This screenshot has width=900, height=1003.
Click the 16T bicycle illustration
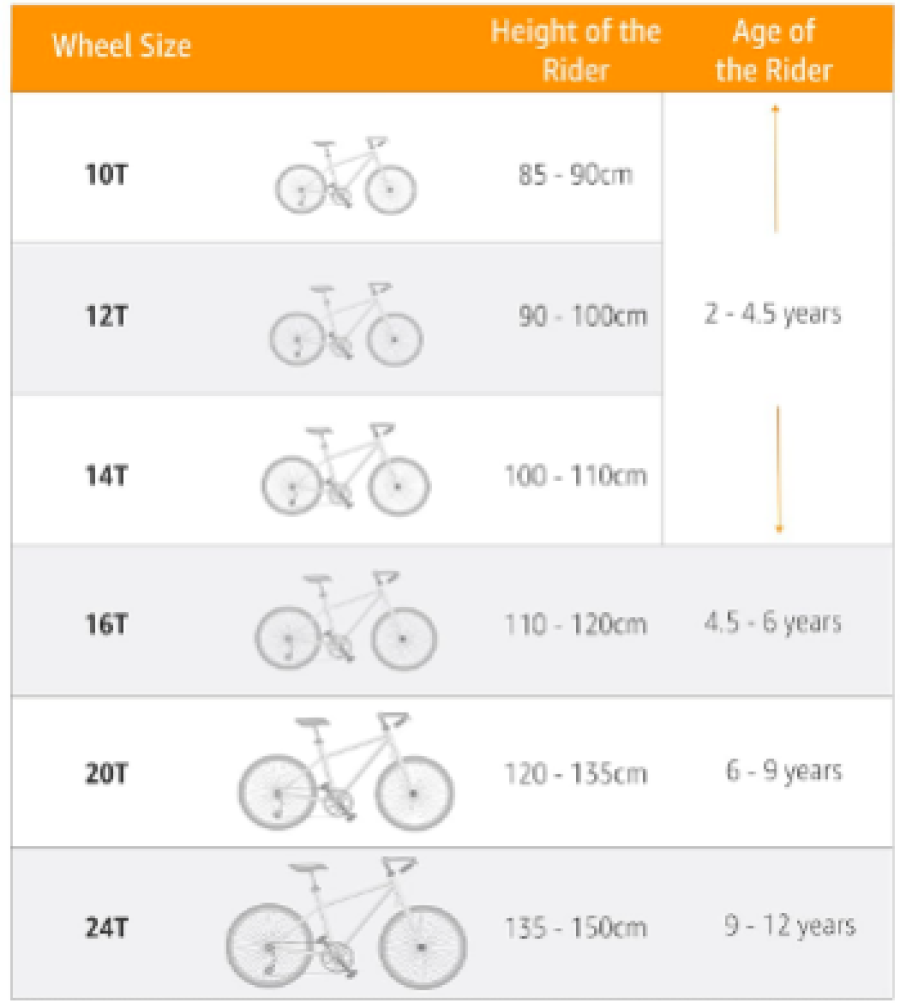pos(345,620)
